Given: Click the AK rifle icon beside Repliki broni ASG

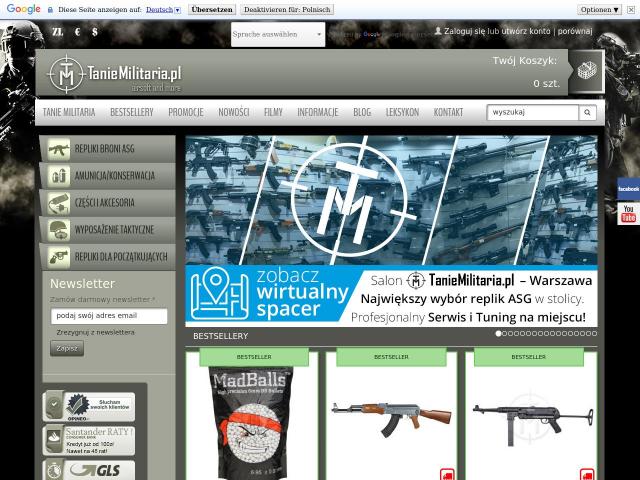Looking at the screenshot, I should tap(59, 149).
